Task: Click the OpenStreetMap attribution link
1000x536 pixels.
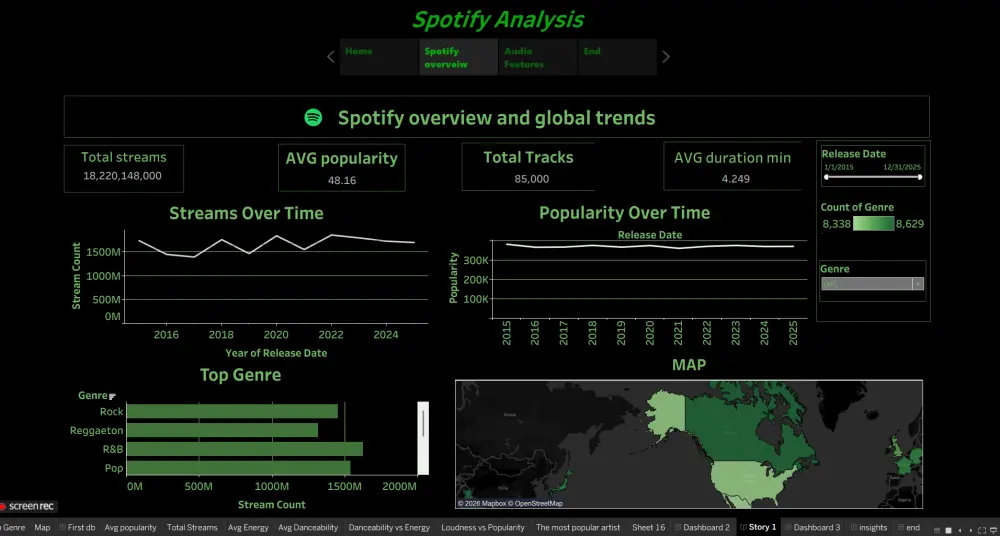Action: pyautogui.click(x=539, y=503)
